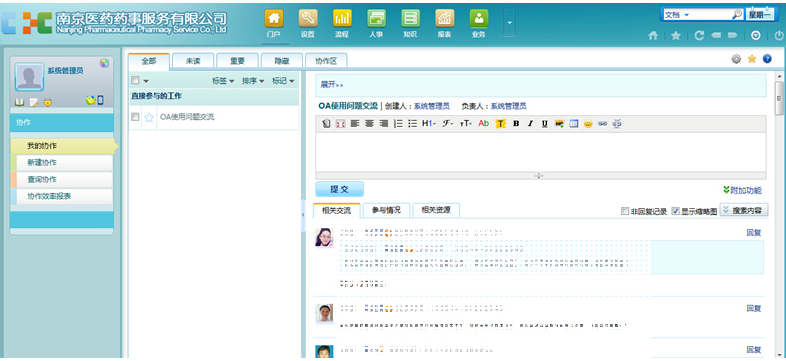The image size is (786, 361).
Task: Open the book icon under the avatar
Action: (x=20, y=102)
